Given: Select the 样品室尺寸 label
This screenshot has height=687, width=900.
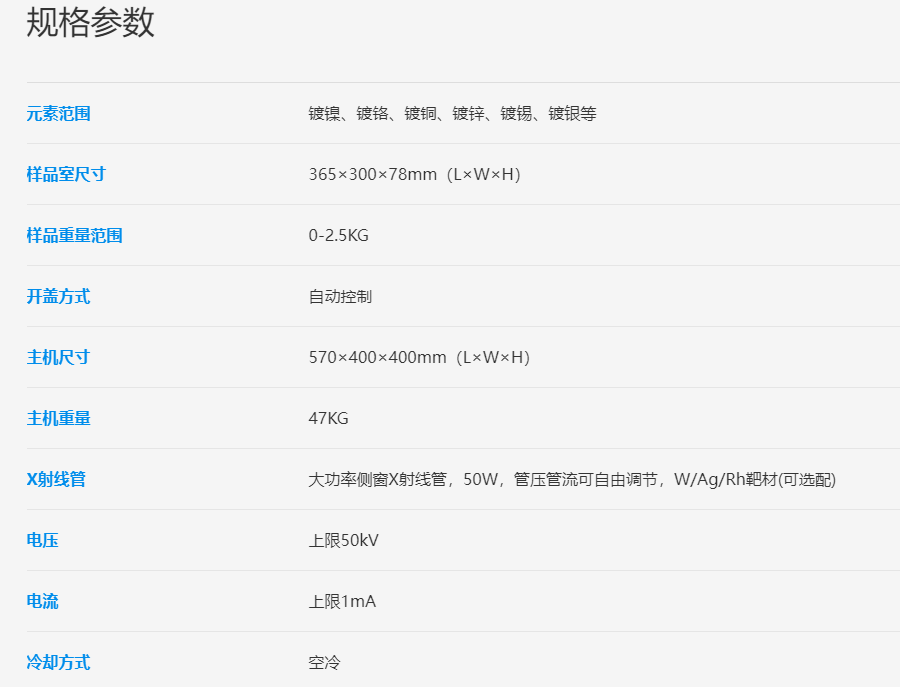Looking at the screenshot, I should coord(66,175).
